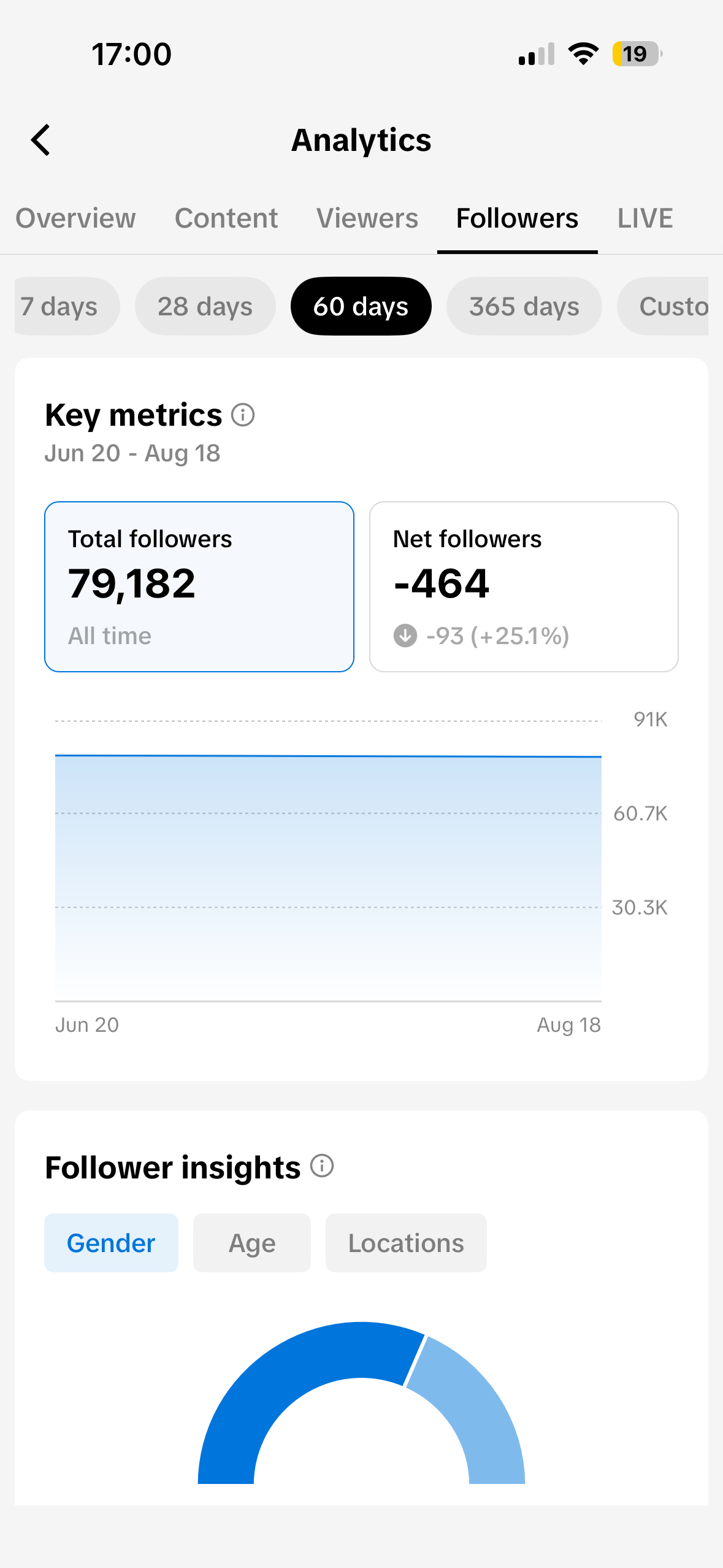Screen dimensions: 723x1568
Task: Select the 365 days range
Action: click(x=524, y=306)
